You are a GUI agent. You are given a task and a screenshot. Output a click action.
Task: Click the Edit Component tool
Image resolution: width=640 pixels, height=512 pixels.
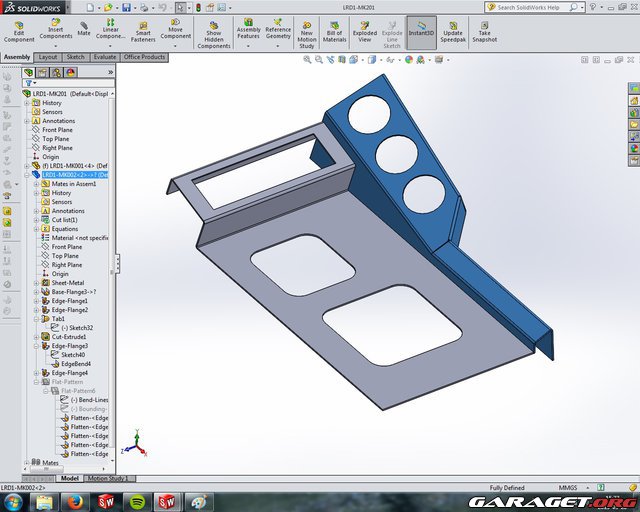click(19, 30)
